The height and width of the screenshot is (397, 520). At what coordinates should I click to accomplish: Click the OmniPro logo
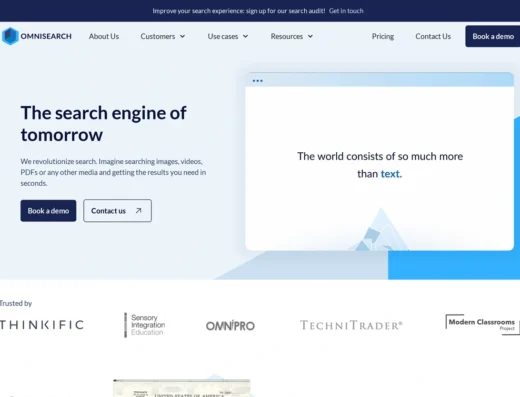coord(230,326)
